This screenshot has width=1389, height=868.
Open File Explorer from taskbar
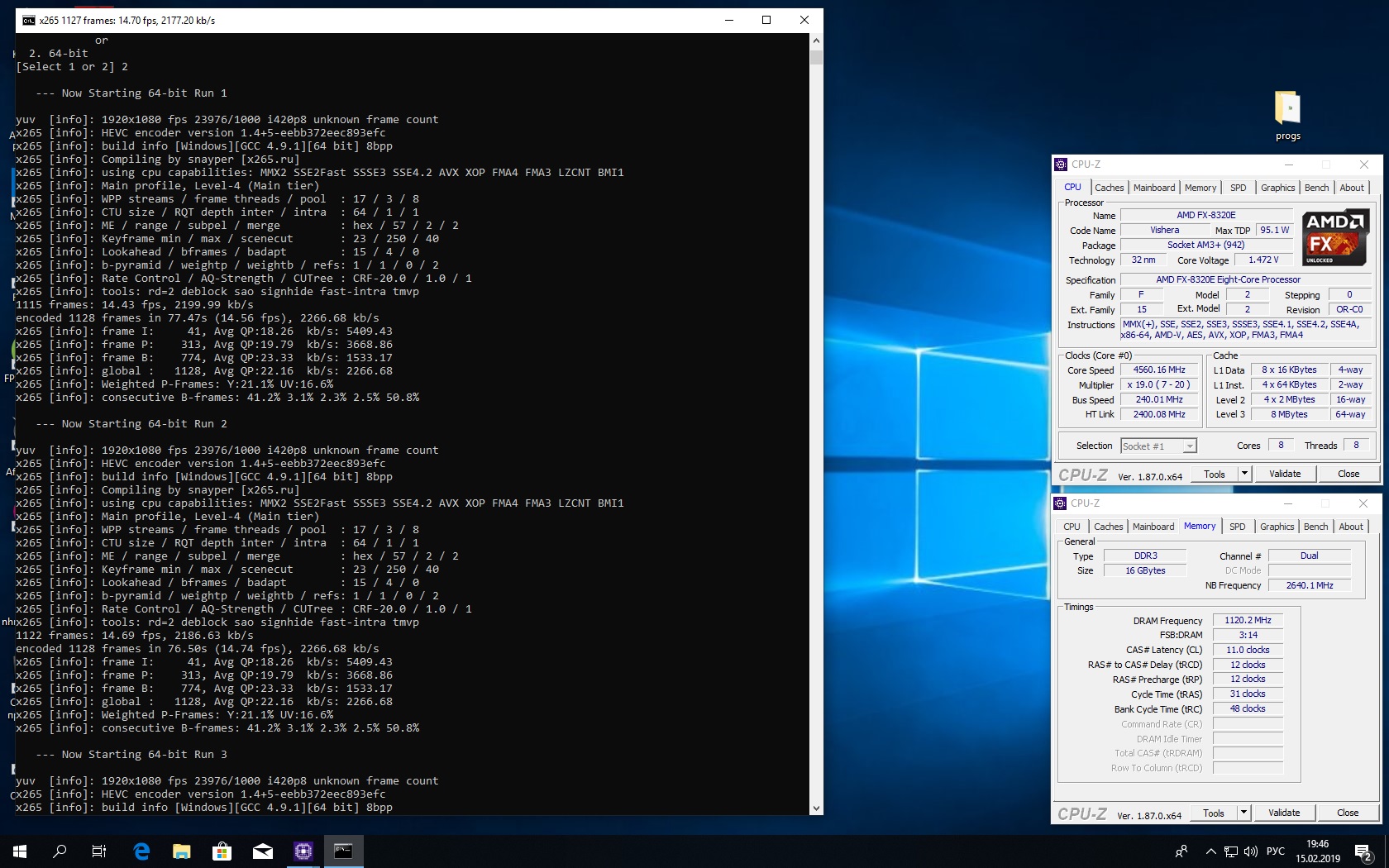point(181,851)
